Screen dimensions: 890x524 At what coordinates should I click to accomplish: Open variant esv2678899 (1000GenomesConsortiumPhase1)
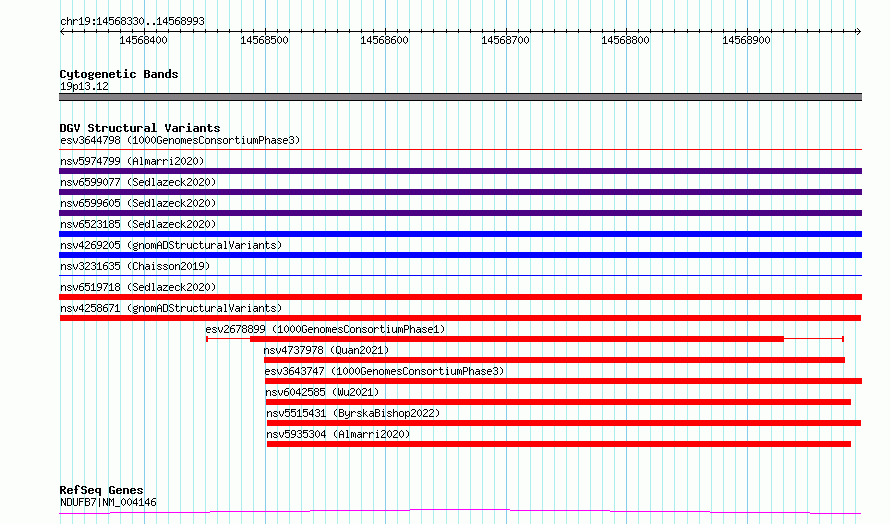[325, 329]
